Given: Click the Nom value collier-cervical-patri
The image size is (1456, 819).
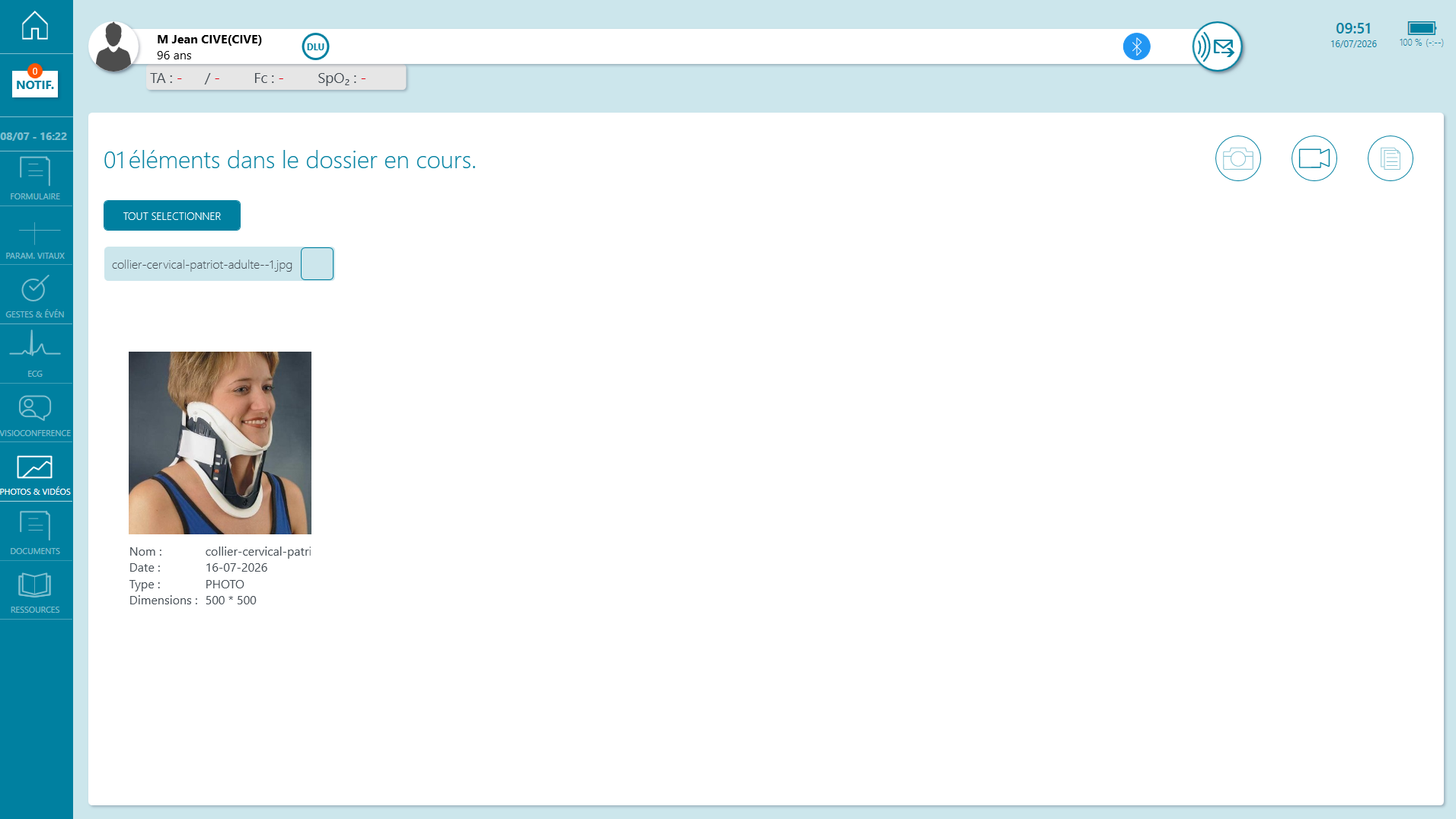Looking at the screenshot, I should click(x=258, y=552).
